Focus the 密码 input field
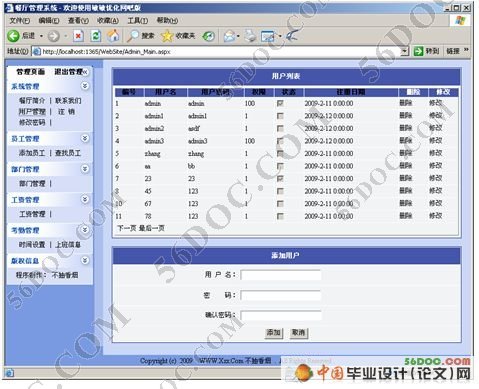Image resolution: width=479 pixels, height=389 pixels. [x=281, y=296]
